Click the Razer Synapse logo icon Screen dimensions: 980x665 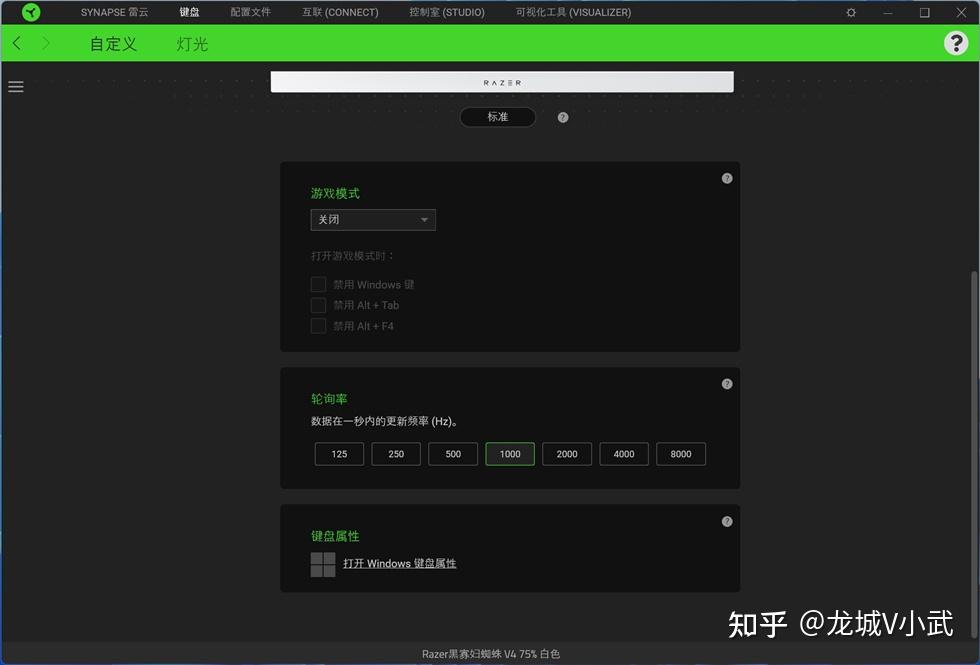(31, 12)
